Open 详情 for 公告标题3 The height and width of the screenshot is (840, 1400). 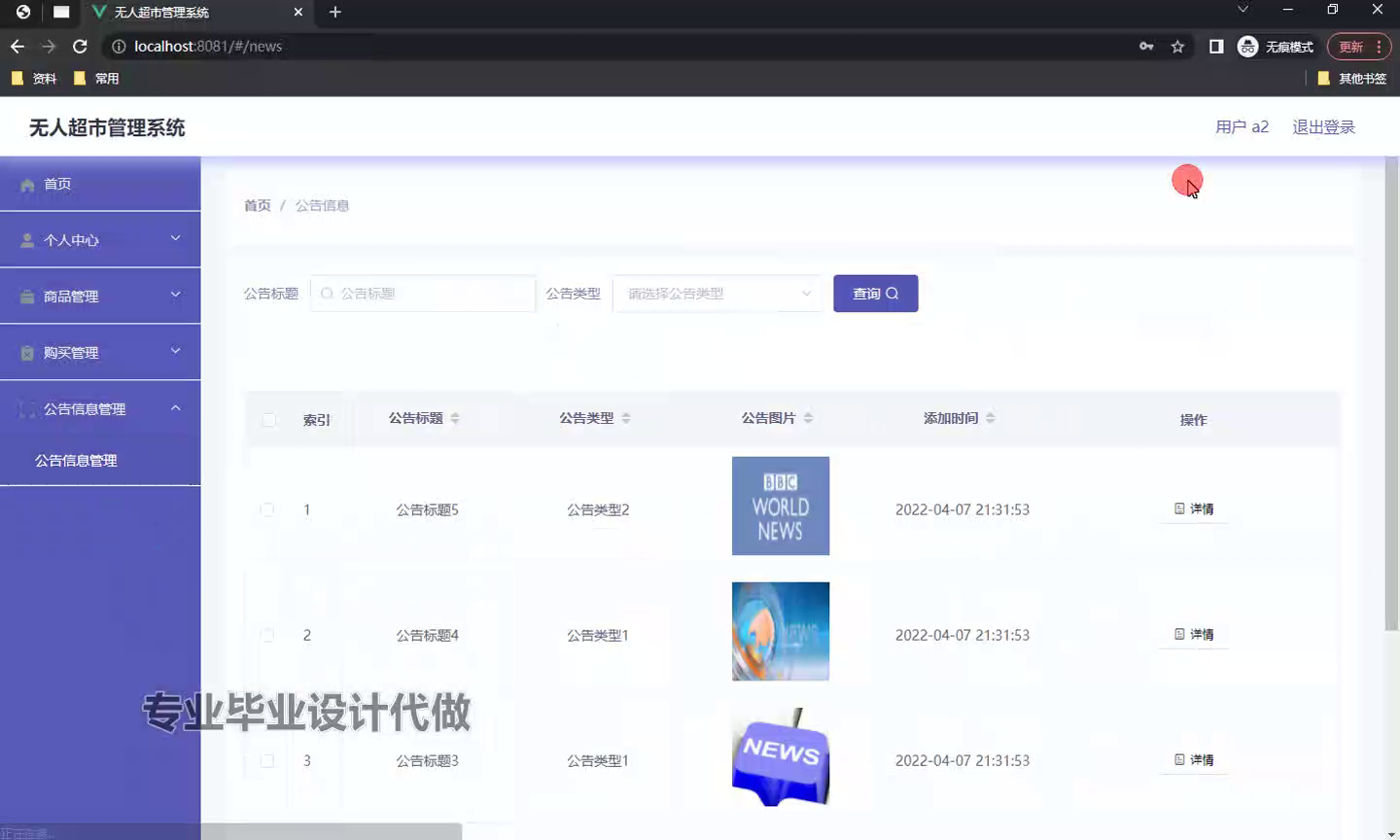click(x=1194, y=759)
